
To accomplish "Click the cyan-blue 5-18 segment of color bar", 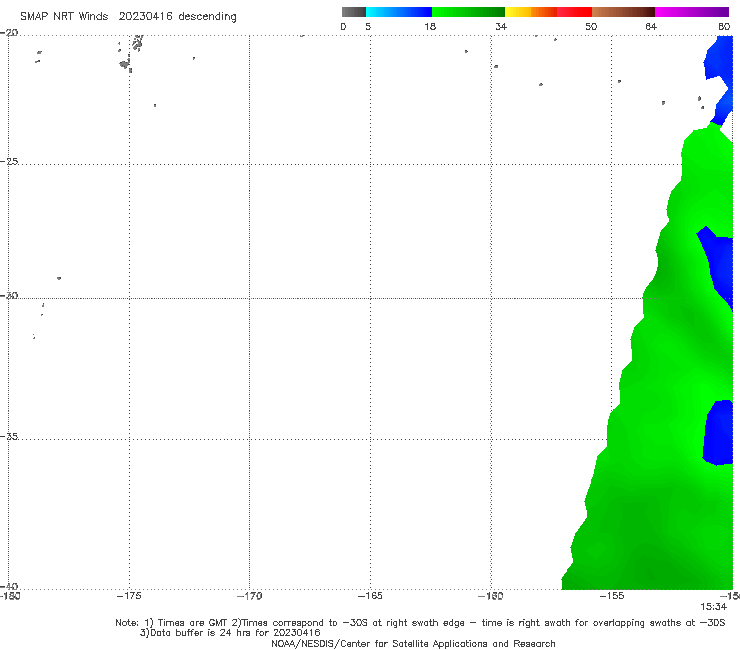I will point(399,12).
